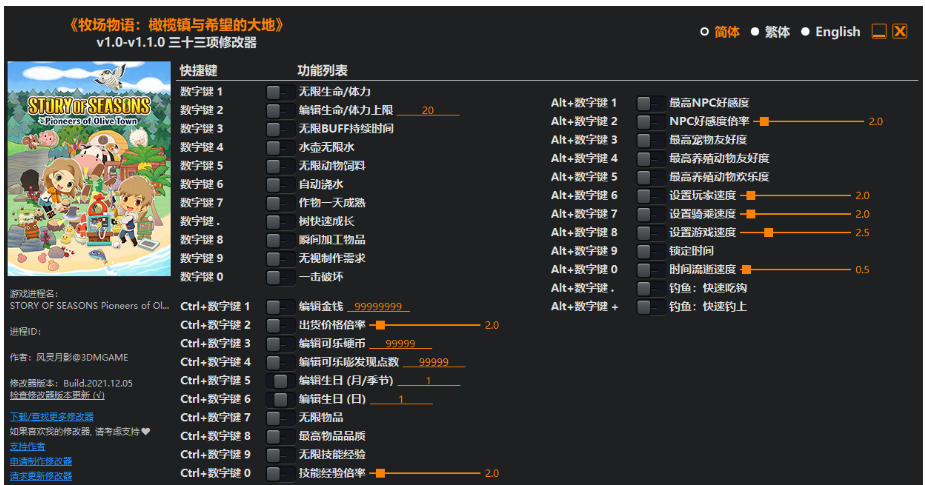Image resolution: width=925 pixels, height=485 pixels.
Task: Toggle 编辑生命/体力上限 switch
Action: tap(279, 110)
